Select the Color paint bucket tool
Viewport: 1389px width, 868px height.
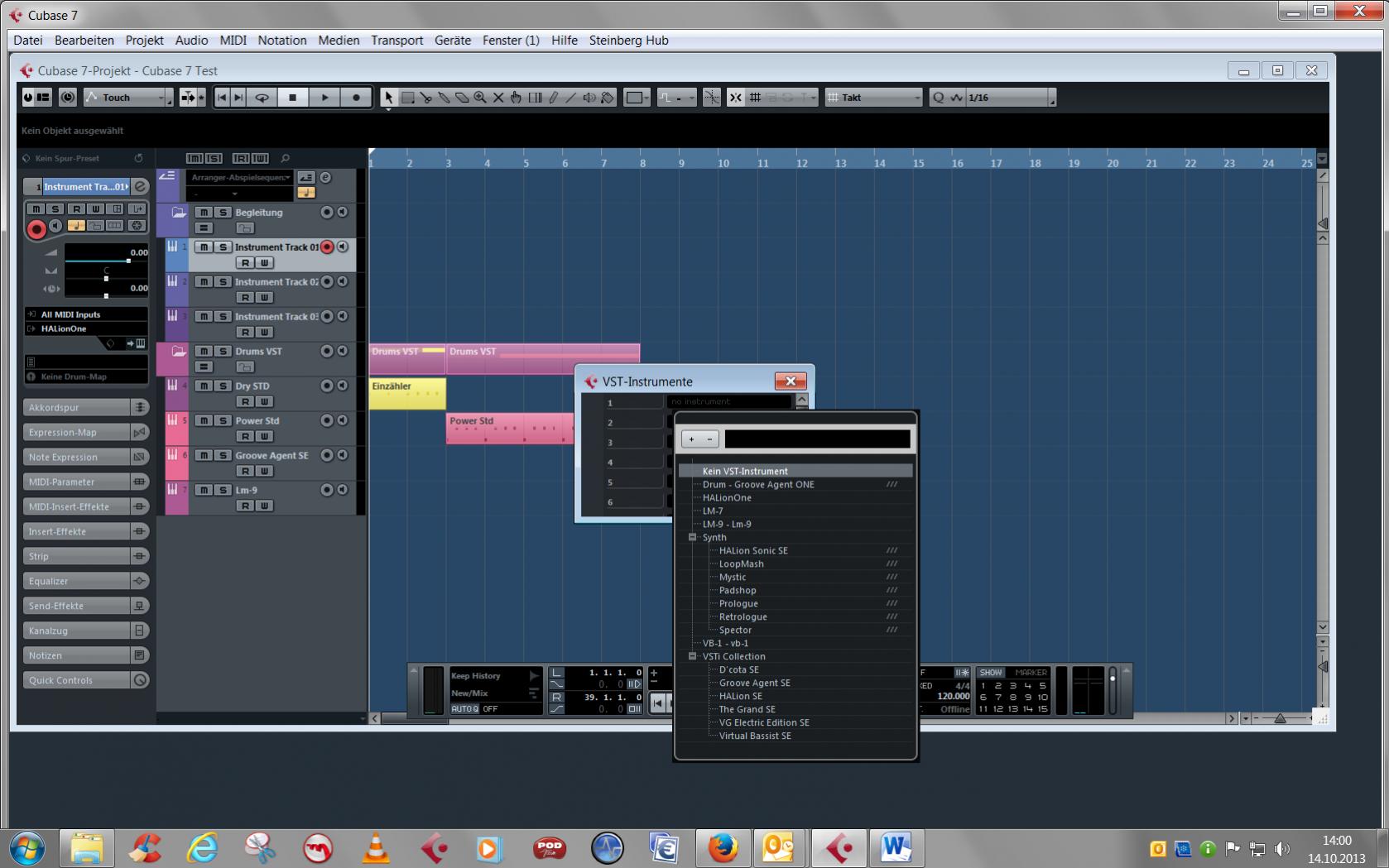[x=608, y=98]
